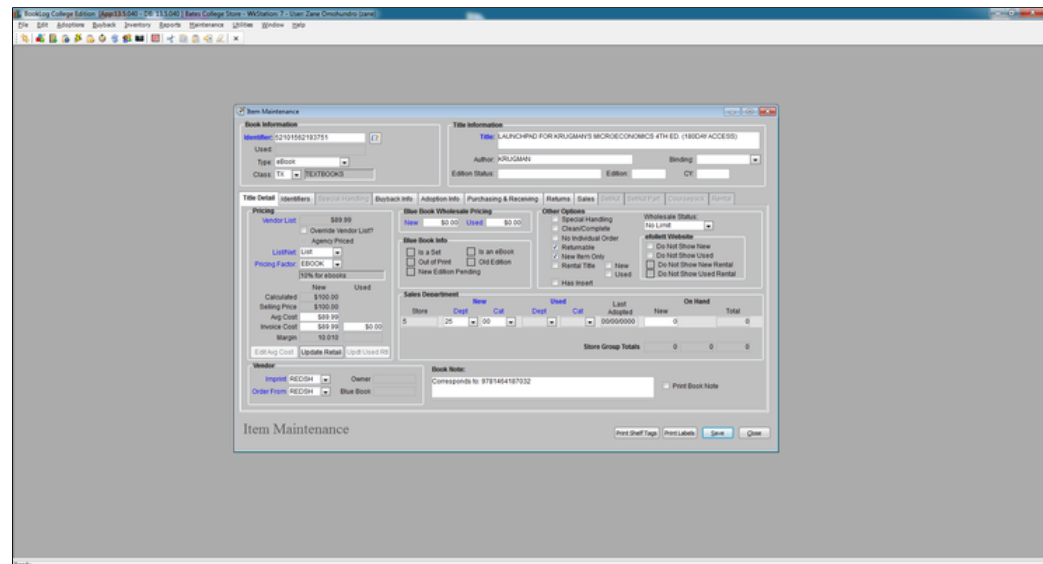This screenshot has height=564, width=1043.
Task: Click the red grid toolbar icon
Action: 155,39
